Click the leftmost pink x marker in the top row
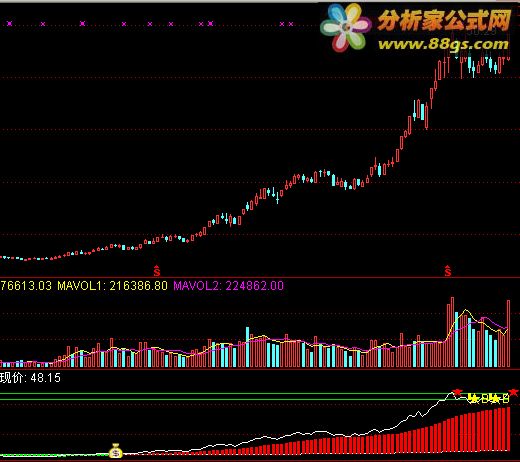 pos(9,24)
